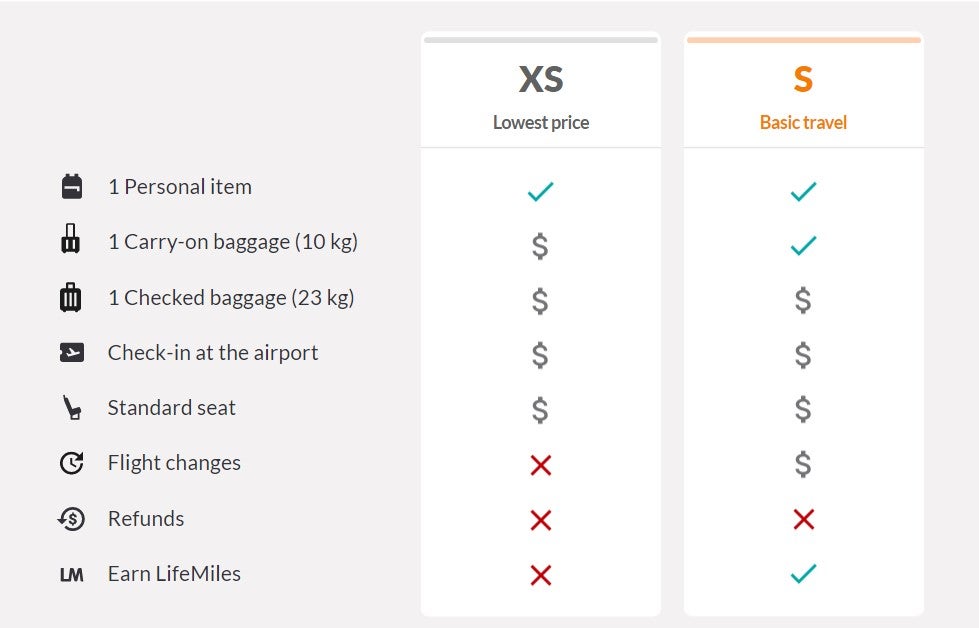Click the personal item backpack icon

[x=72, y=186]
